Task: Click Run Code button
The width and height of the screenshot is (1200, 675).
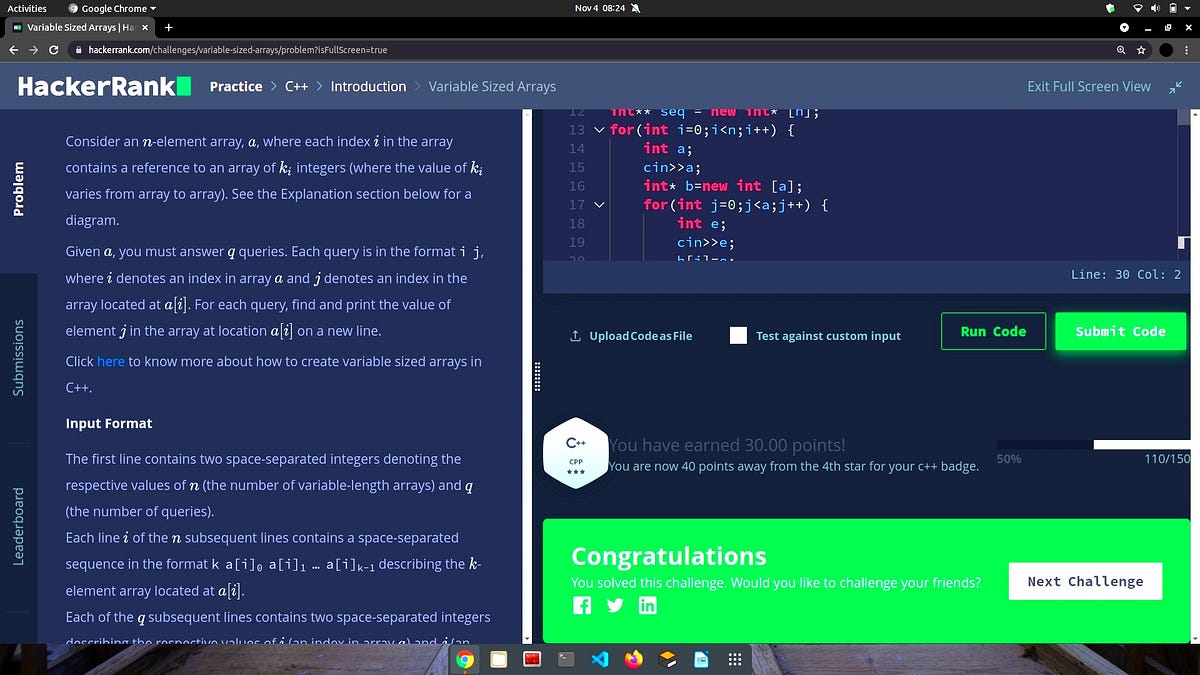Action: (x=993, y=331)
